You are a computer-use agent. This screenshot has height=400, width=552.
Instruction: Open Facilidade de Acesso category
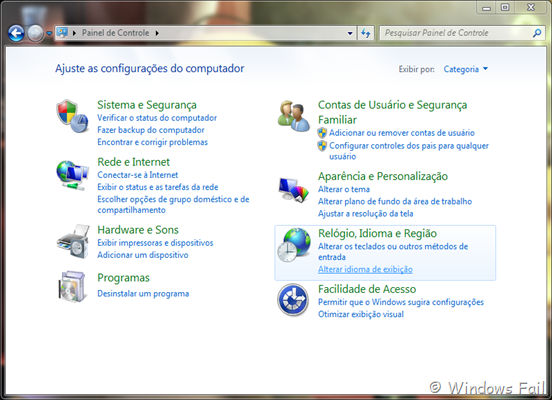pyautogui.click(x=367, y=289)
